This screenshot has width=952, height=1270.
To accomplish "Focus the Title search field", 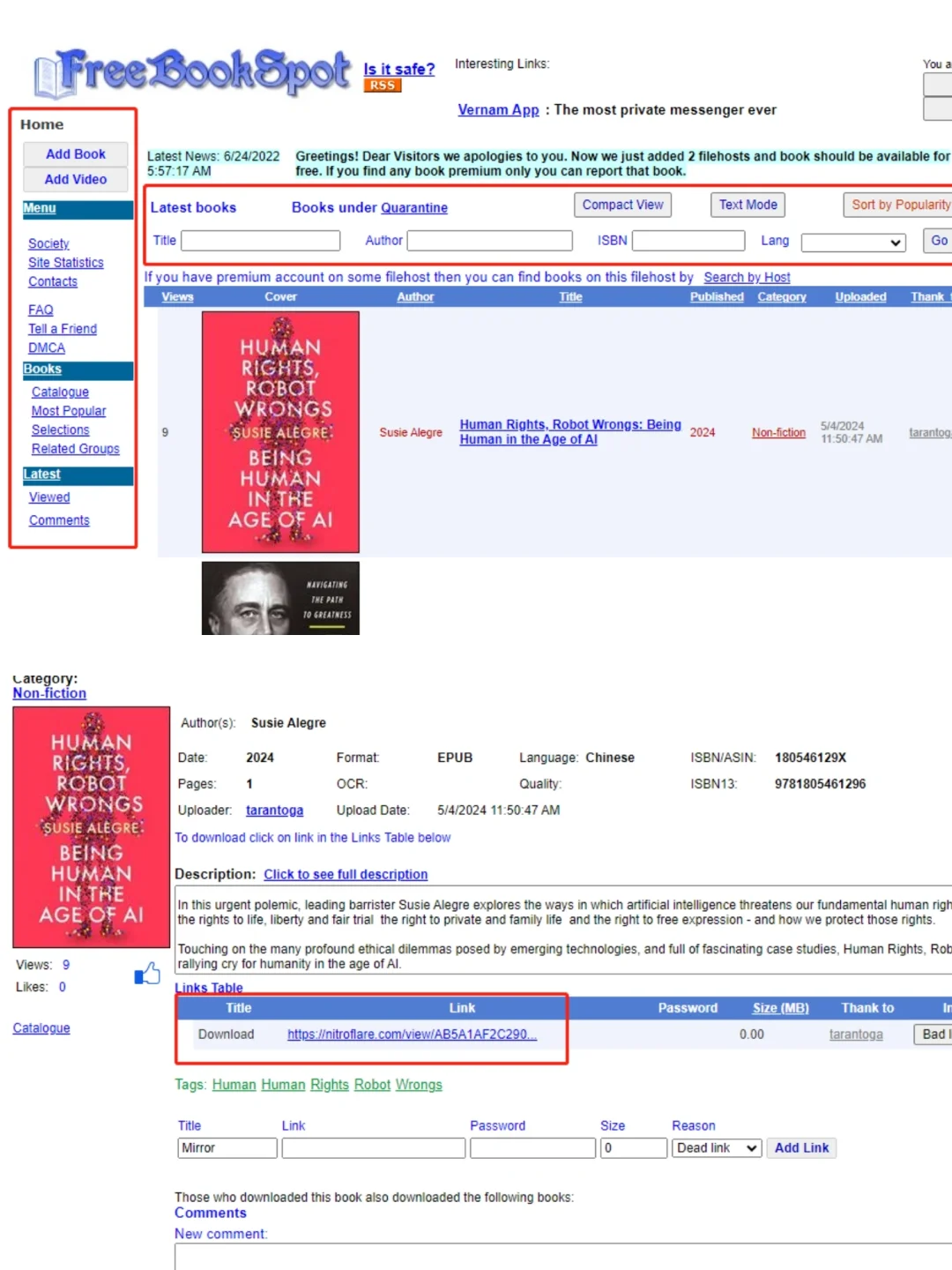I will [x=261, y=241].
